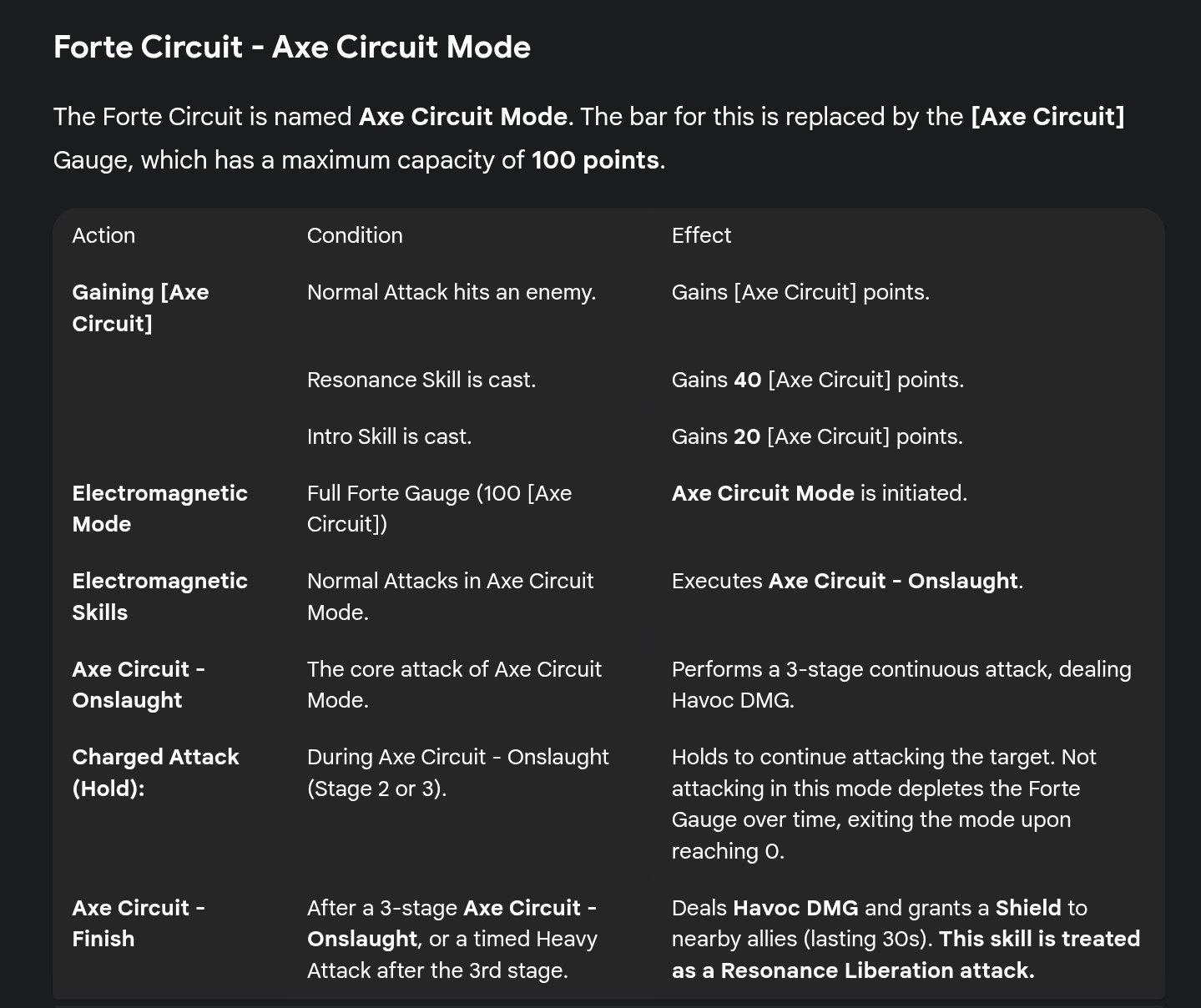The image size is (1201, 1008).
Task: Click the 'Axe Circuit - Finish' row label
Action: [x=139, y=923]
